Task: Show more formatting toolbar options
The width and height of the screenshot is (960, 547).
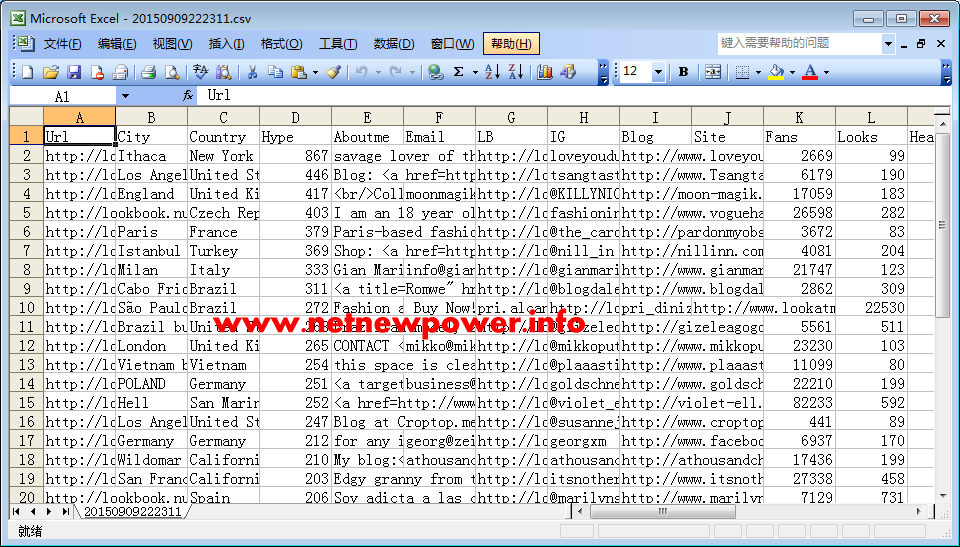Action: [947, 72]
